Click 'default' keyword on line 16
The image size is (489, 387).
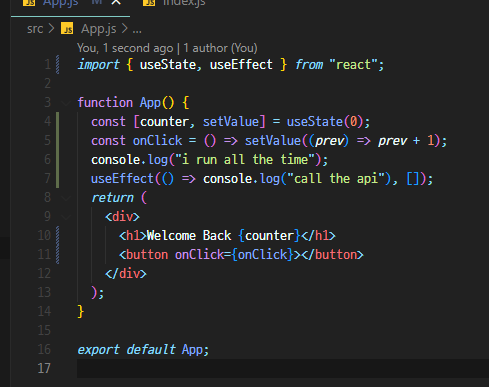click(151, 350)
